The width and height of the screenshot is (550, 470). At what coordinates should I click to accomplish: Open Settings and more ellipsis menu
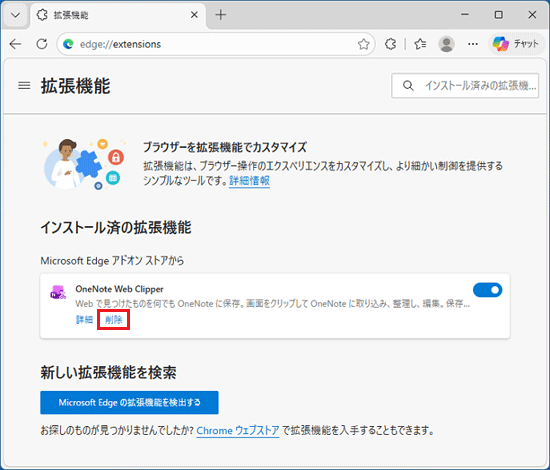[473, 44]
